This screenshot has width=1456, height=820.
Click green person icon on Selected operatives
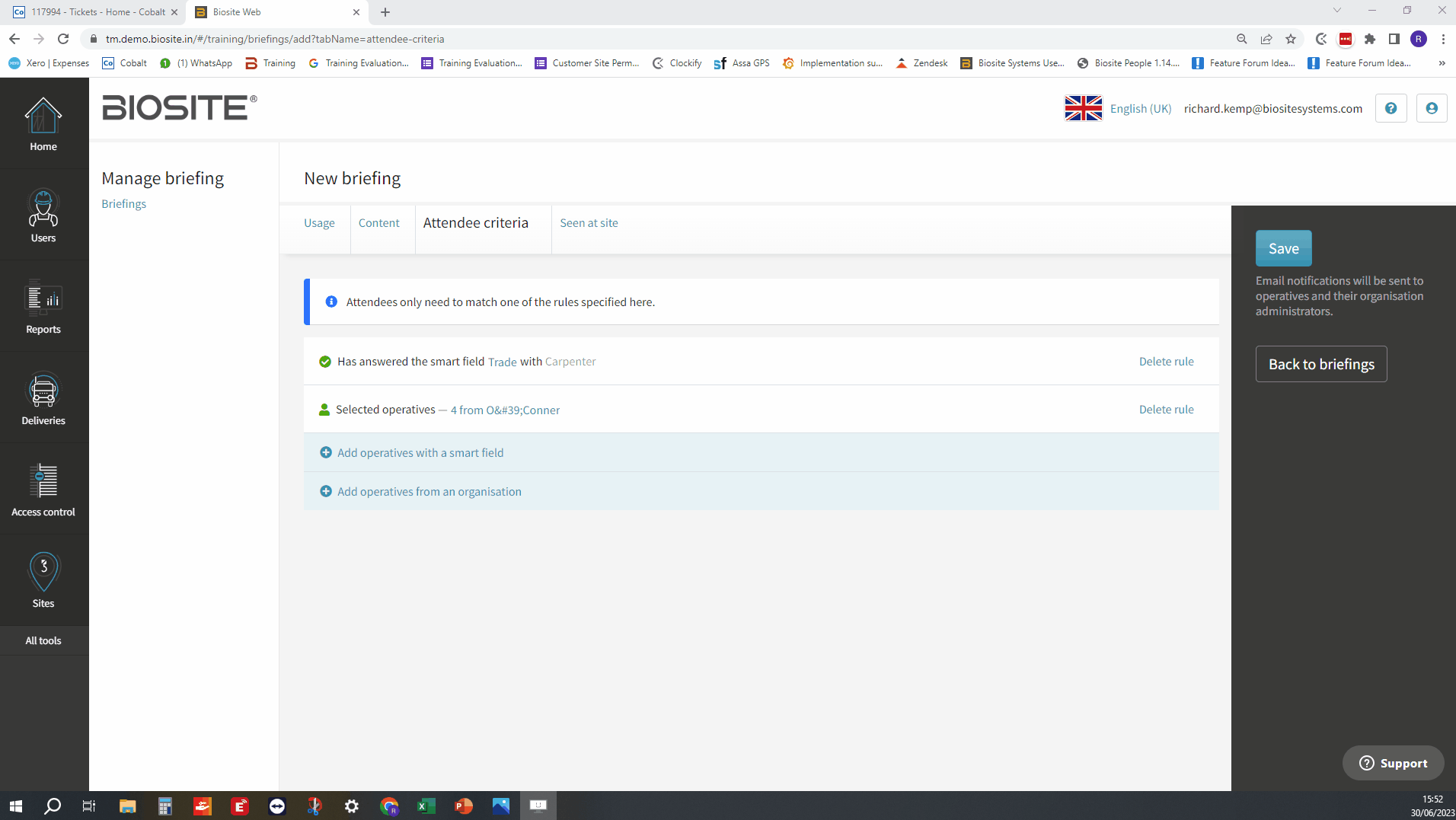pos(324,410)
